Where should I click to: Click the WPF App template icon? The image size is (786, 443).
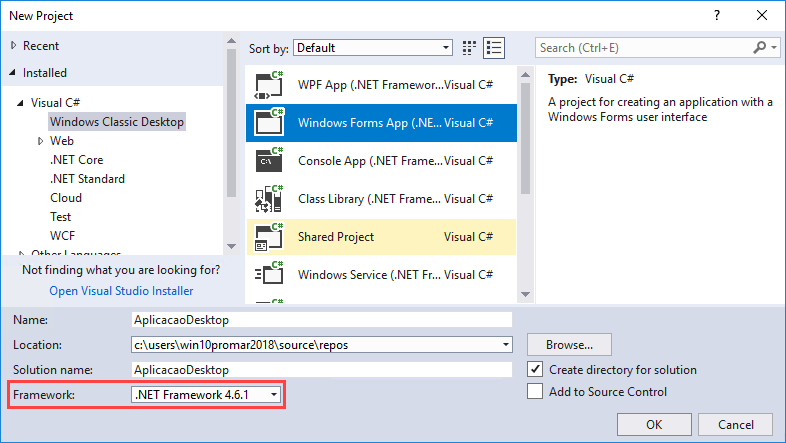(269, 85)
